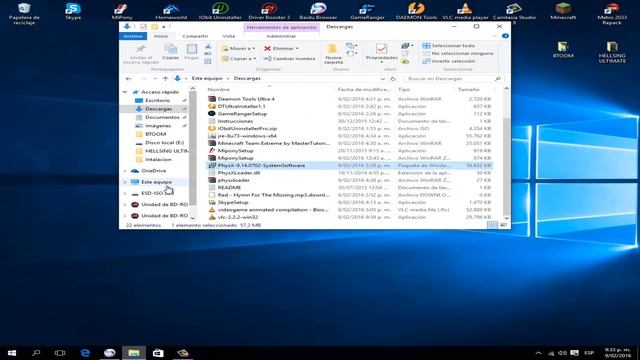Switch to large icons view in the status bar
640x360 pixels.
[x=503, y=225]
